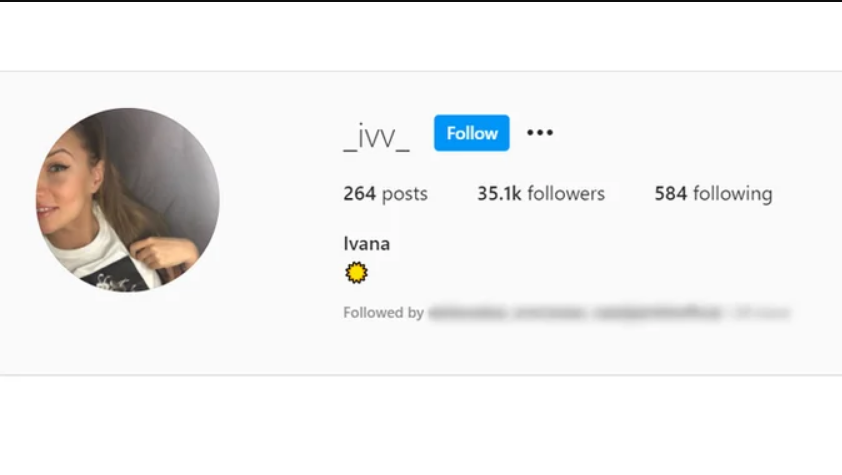
Task: Open the three-dot more options menu
Action: coord(540,133)
